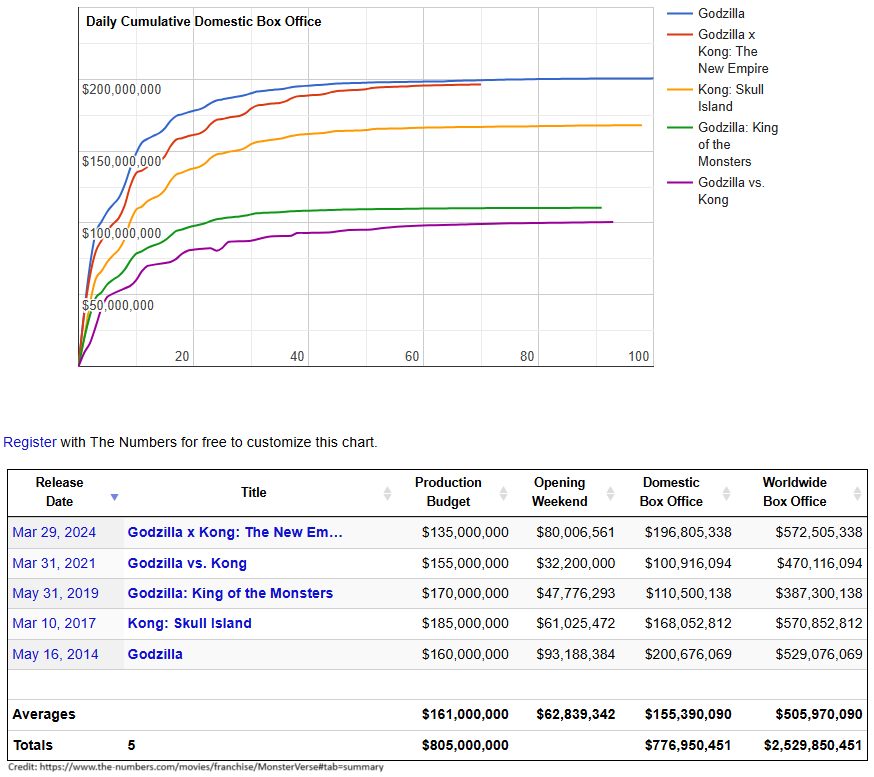
Task: Click the Daily Cumulative Domestic Box Office title
Action: tap(204, 21)
